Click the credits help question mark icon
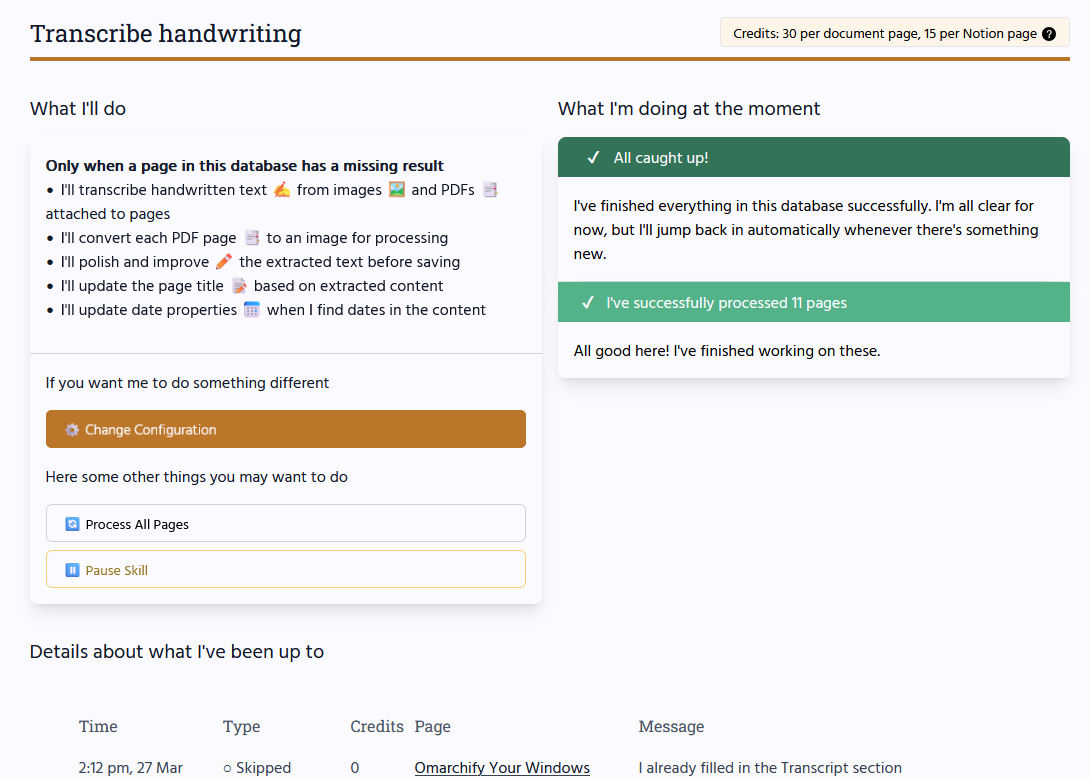This screenshot has height=779, width=1089. (x=1049, y=34)
